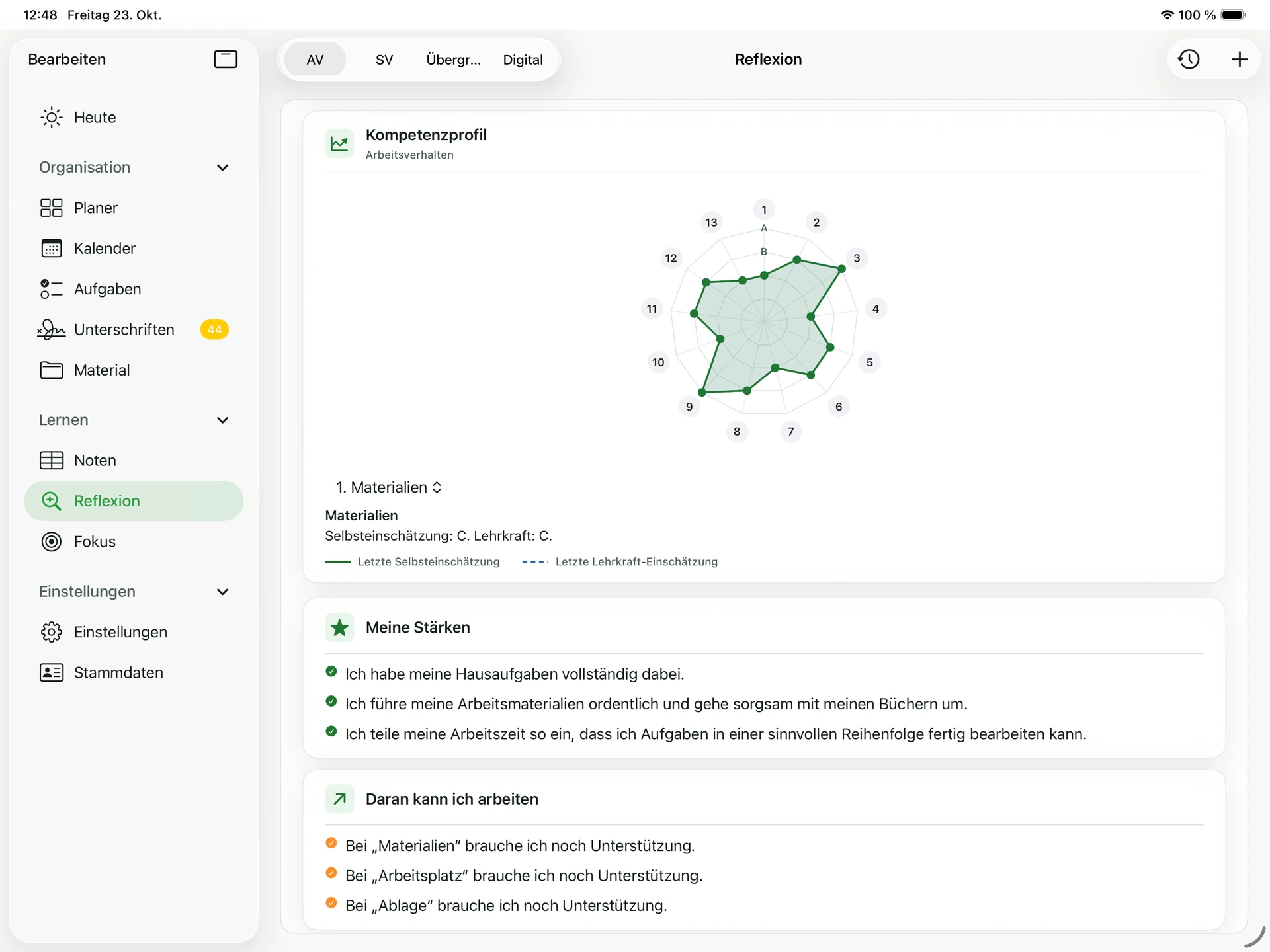Viewport: 1270px width, 952px height.
Task: Click the Fokus target icon
Action: [52, 541]
